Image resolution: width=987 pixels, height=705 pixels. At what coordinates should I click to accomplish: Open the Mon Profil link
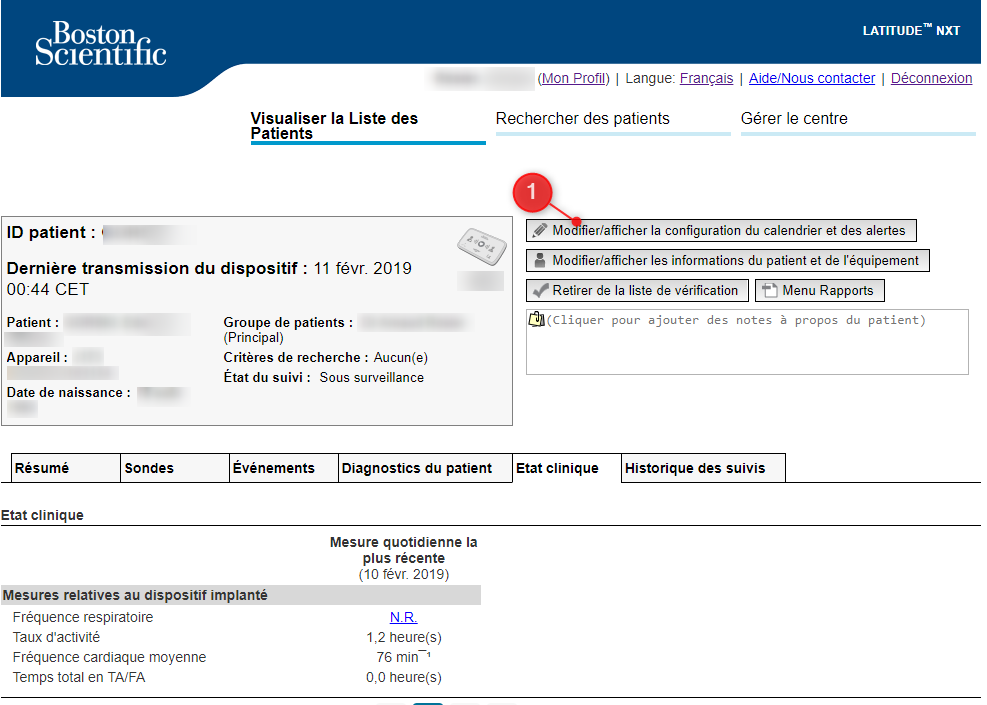coord(574,78)
